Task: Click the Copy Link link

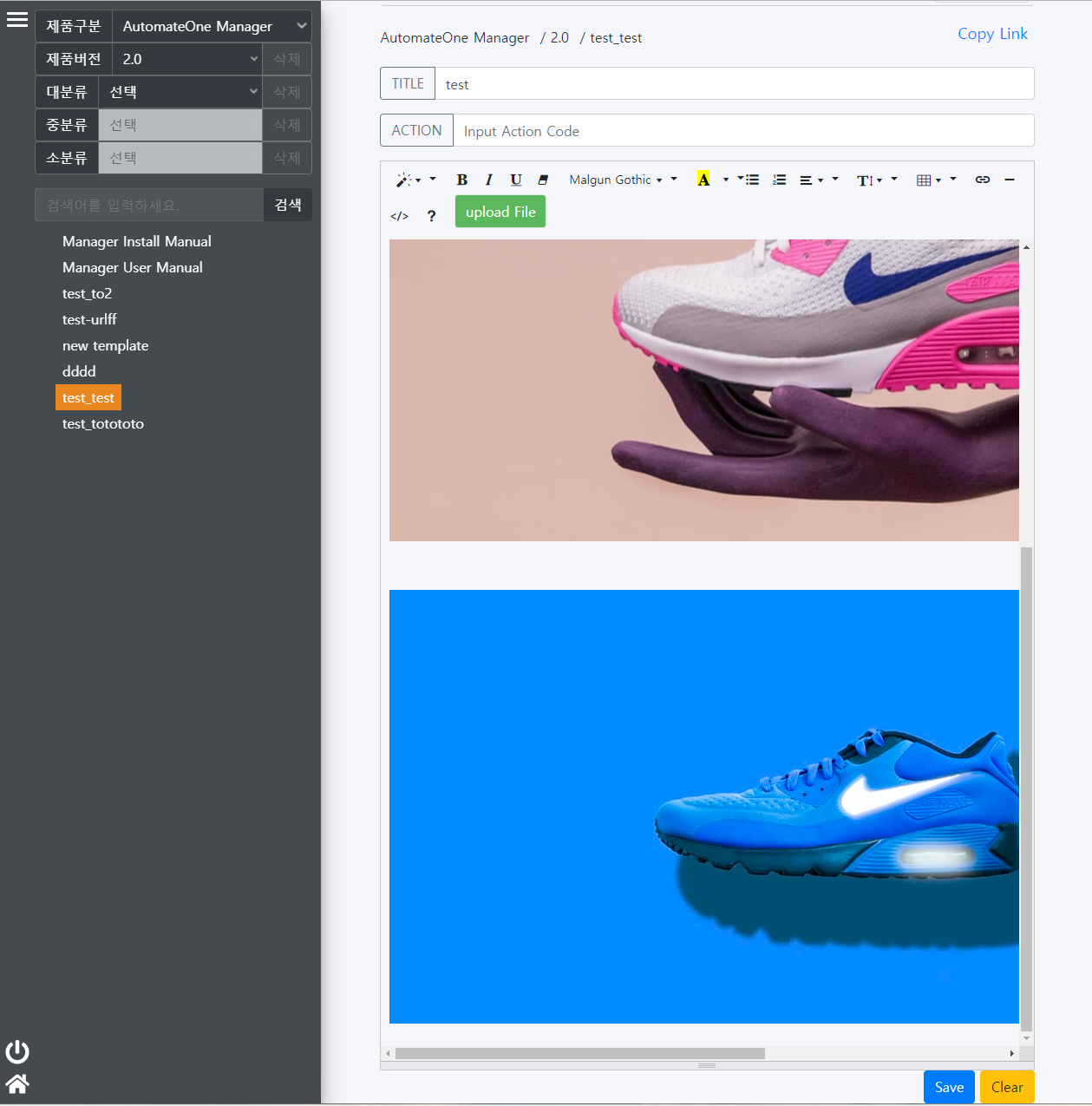Action: (x=992, y=34)
